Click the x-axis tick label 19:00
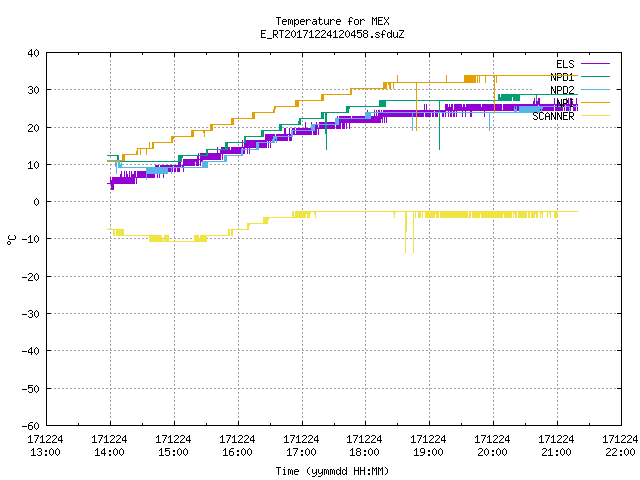 point(428,452)
